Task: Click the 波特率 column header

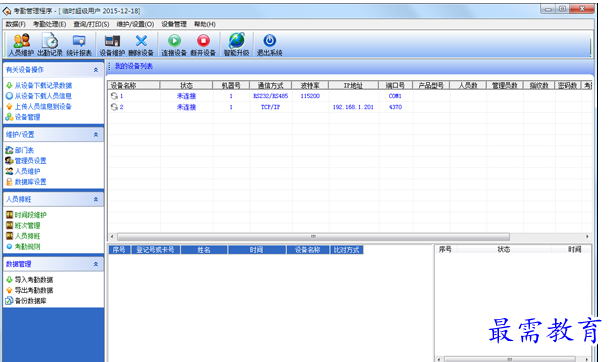Action: pyautogui.click(x=310, y=85)
